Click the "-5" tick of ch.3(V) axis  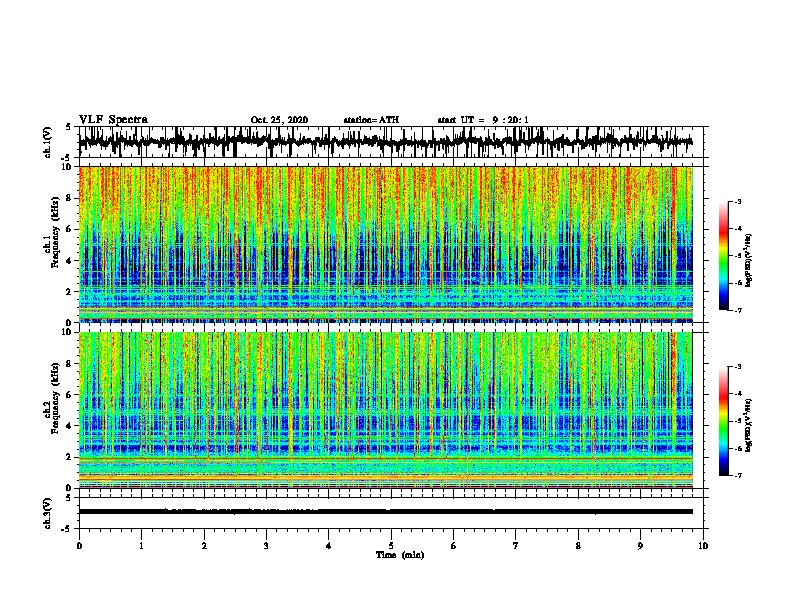(x=68, y=529)
